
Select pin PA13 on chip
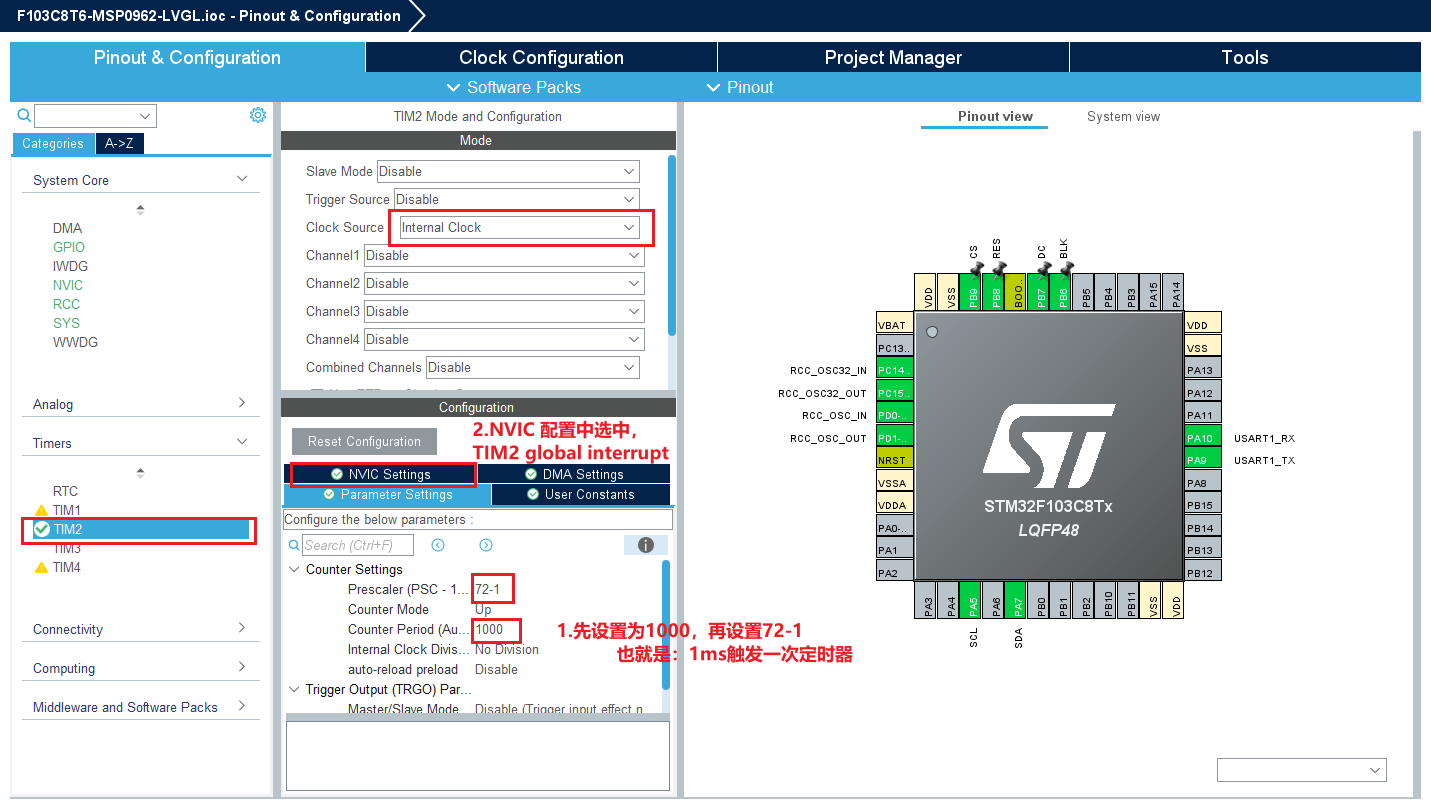1203,370
